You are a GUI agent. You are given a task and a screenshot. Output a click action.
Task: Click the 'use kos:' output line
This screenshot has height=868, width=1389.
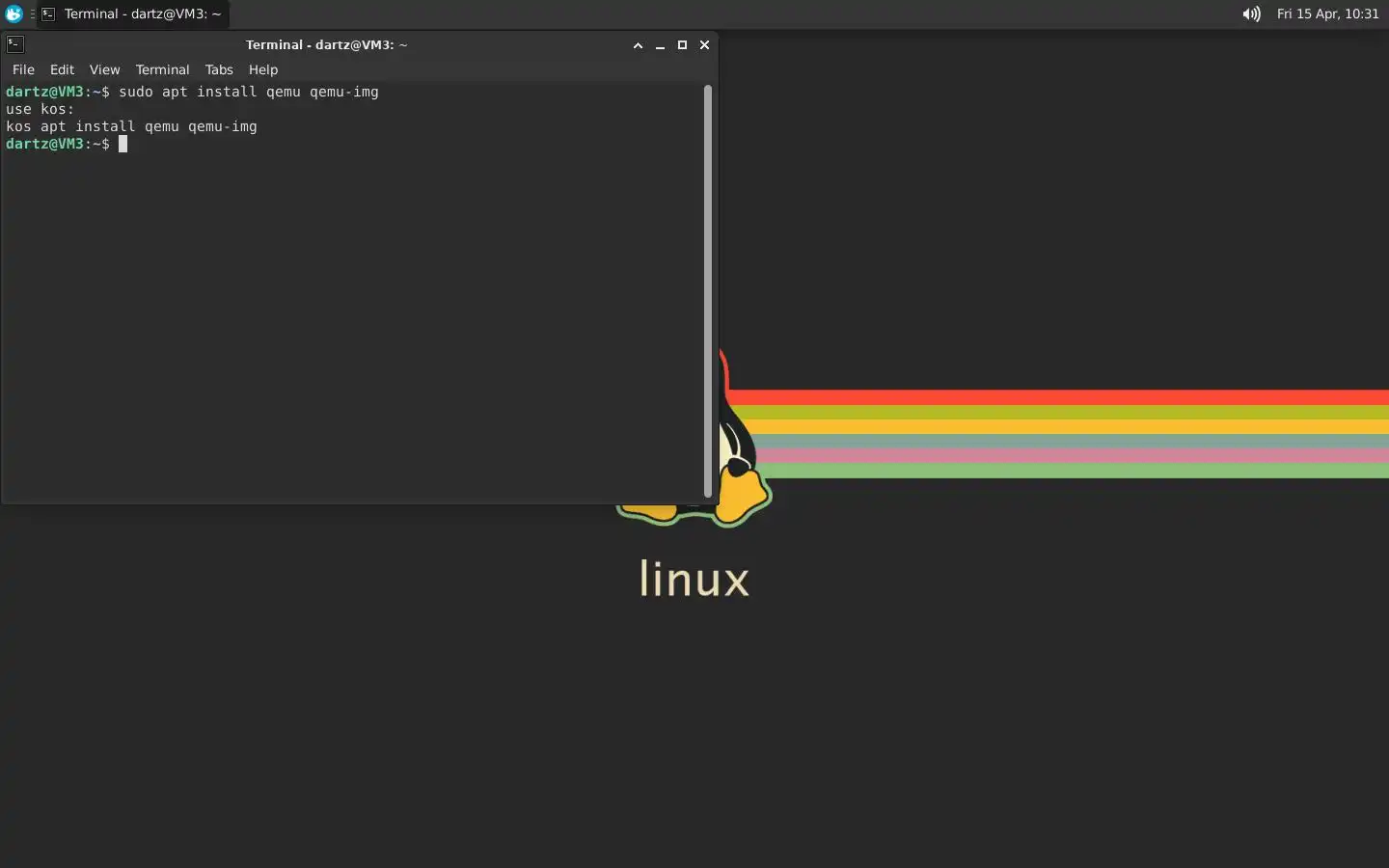pos(40,109)
